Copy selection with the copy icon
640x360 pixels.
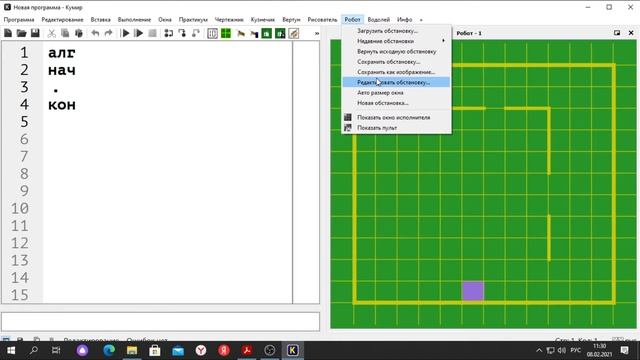(x=65, y=33)
